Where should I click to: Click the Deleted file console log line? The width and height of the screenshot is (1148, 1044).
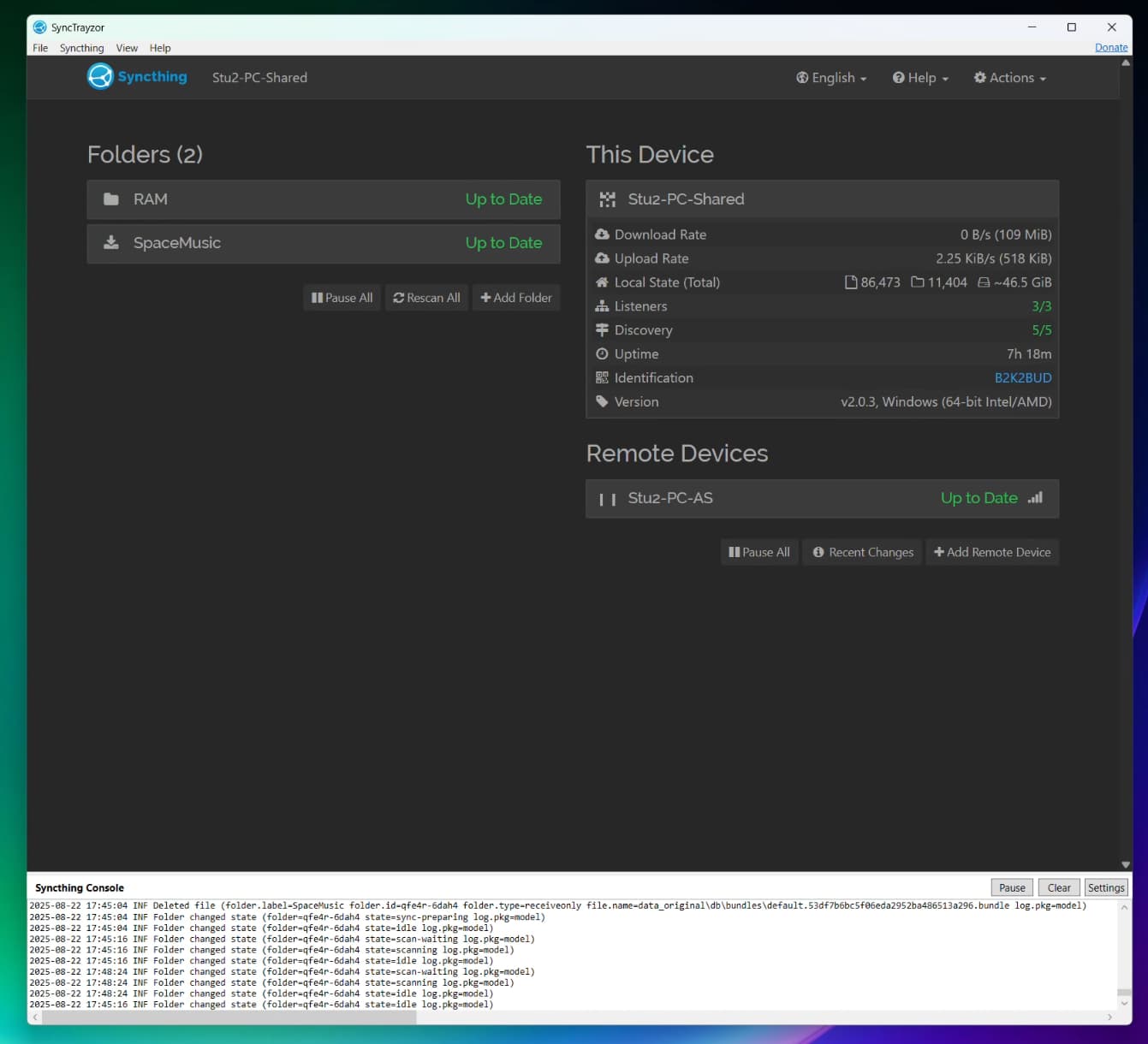[x=557, y=905]
